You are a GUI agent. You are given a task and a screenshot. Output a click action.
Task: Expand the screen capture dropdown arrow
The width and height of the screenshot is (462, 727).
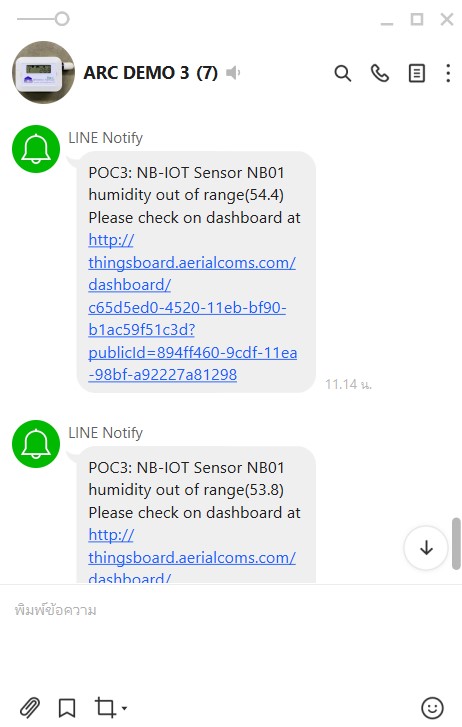[124, 708]
